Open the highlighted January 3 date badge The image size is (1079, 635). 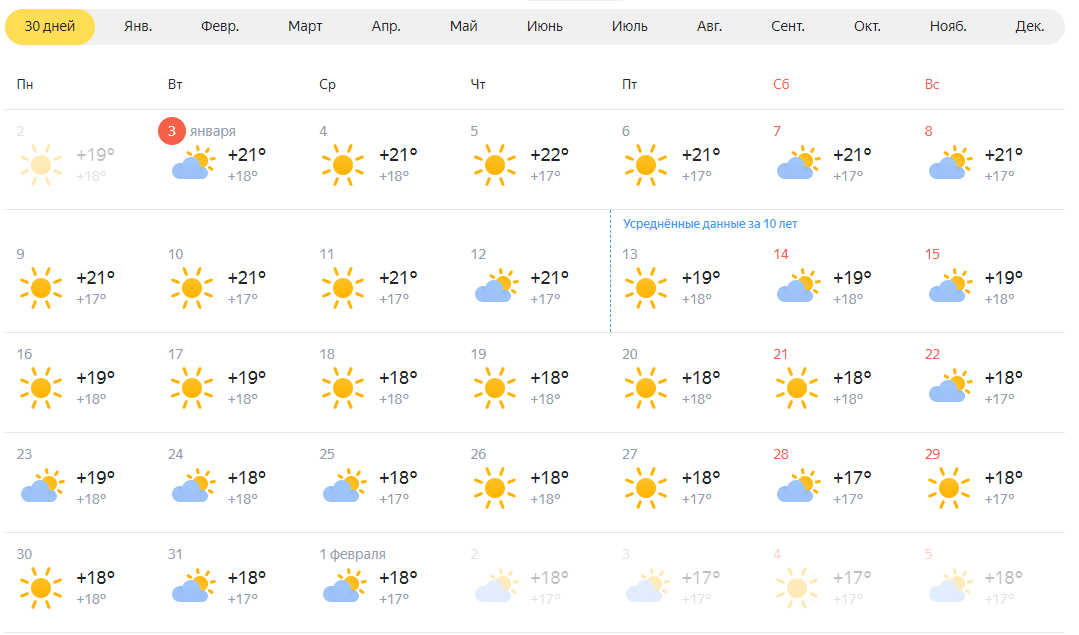click(172, 131)
